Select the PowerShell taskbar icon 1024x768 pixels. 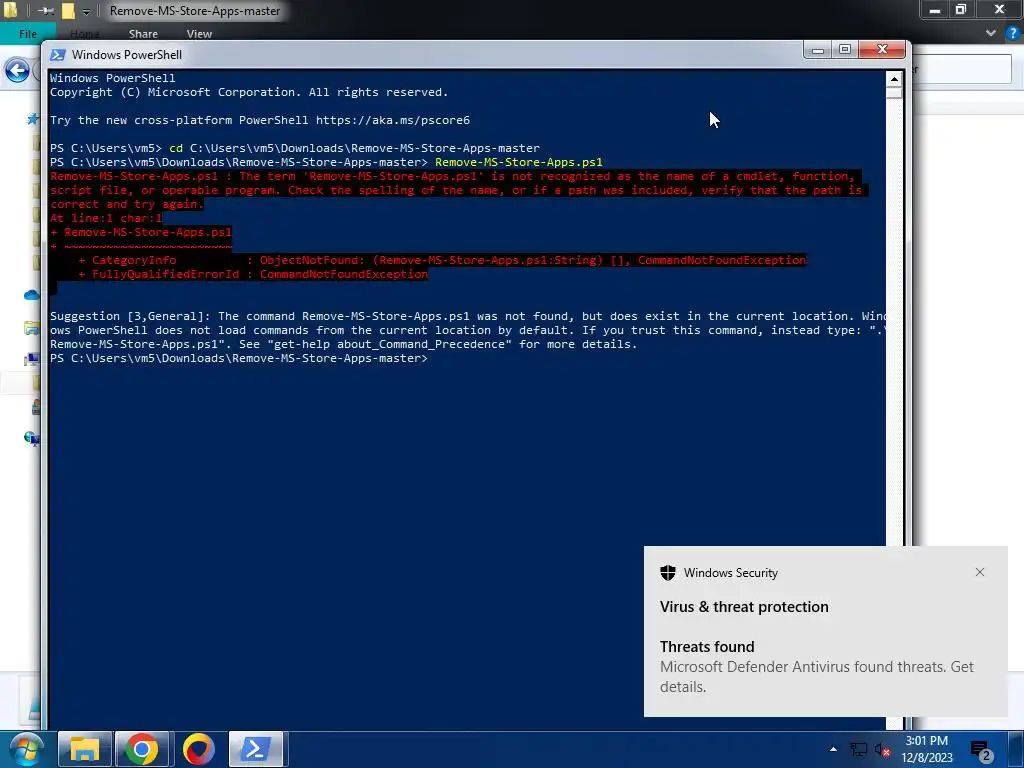coord(256,748)
